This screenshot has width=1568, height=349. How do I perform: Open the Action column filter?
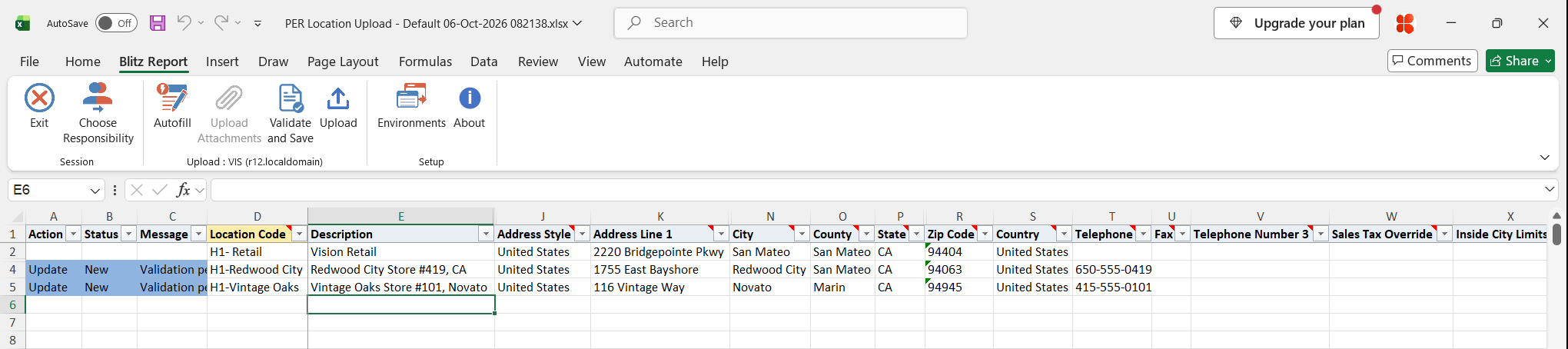coord(73,234)
